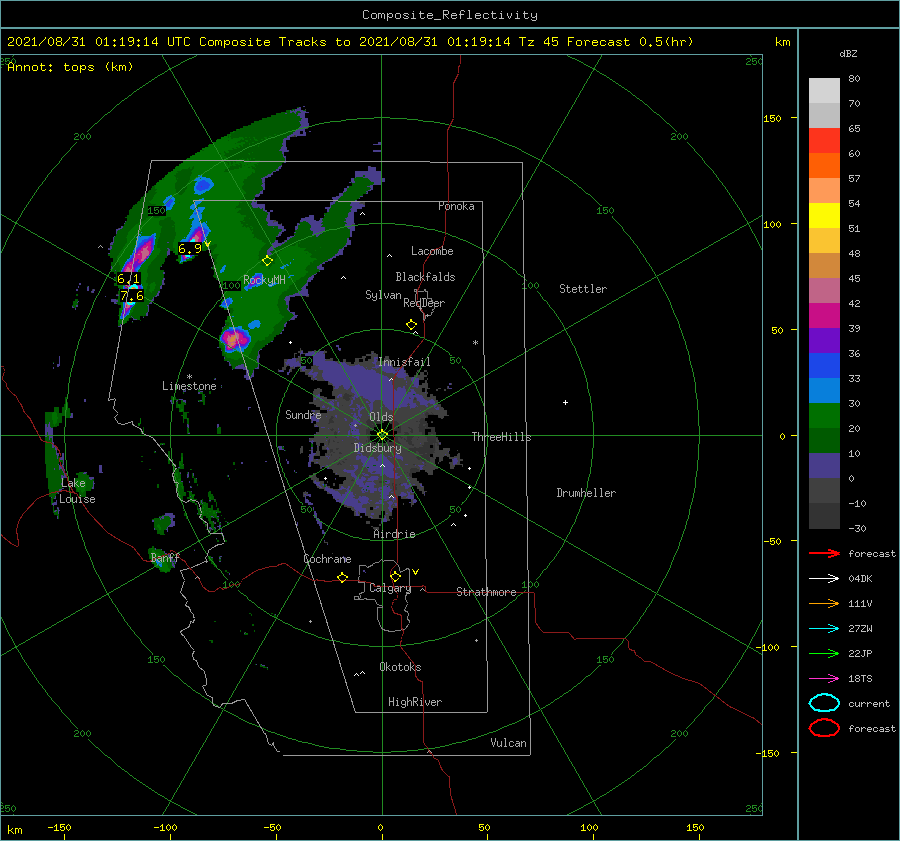Select the magenta 39-42 dBZ swatch
Viewport: 900px width, 841px height.
pyautogui.click(x=824, y=316)
